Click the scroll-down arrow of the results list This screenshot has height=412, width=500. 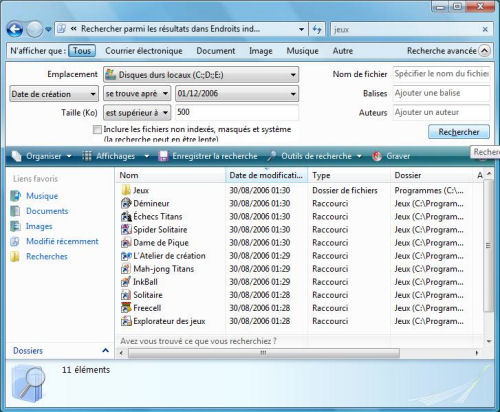coord(489,341)
